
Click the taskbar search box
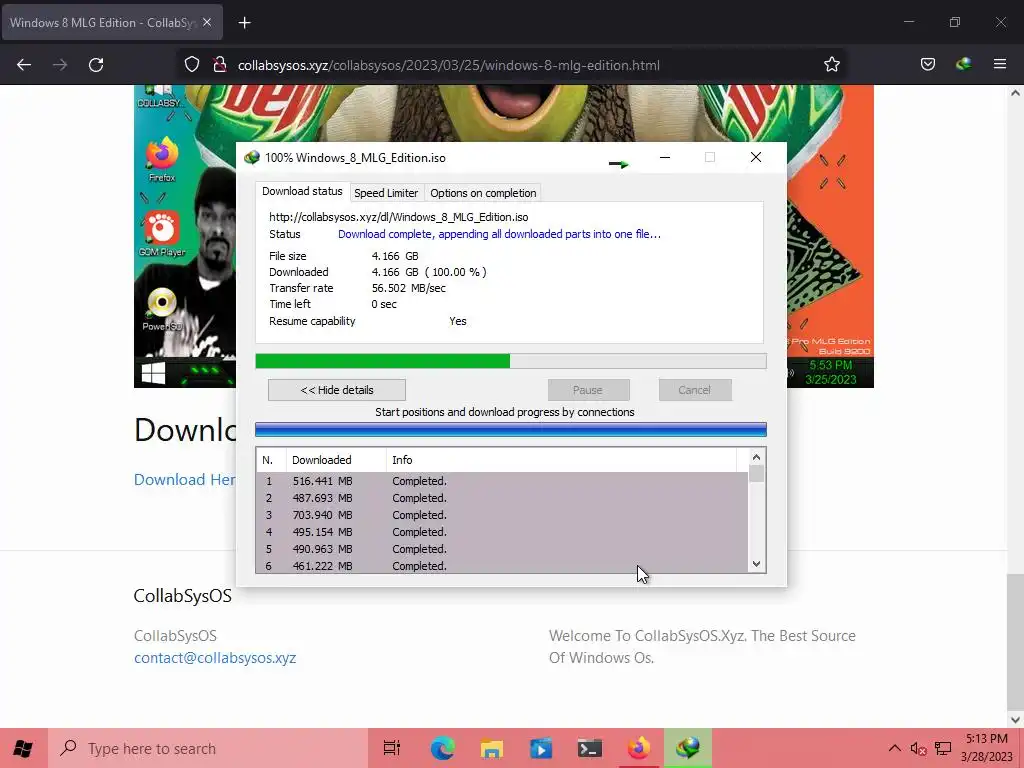pyautogui.click(x=208, y=748)
